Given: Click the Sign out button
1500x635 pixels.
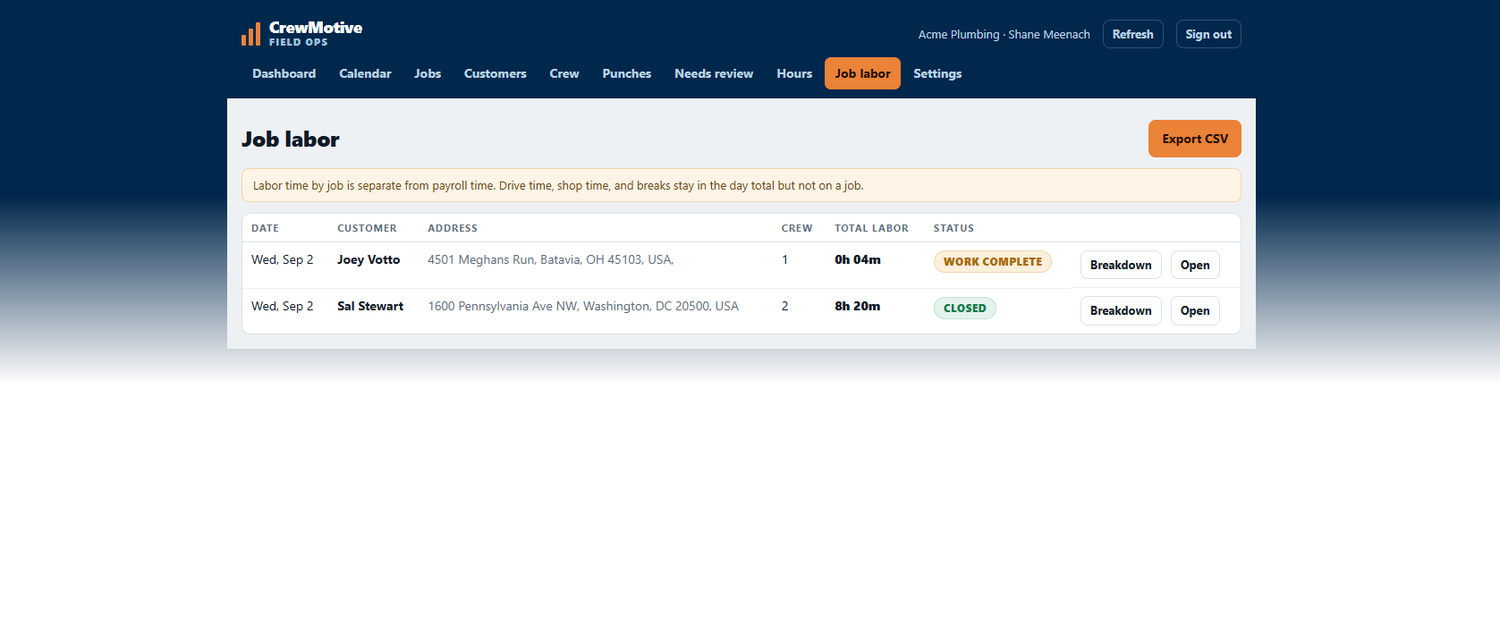Looking at the screenshot, I should tap(1209, 34).
